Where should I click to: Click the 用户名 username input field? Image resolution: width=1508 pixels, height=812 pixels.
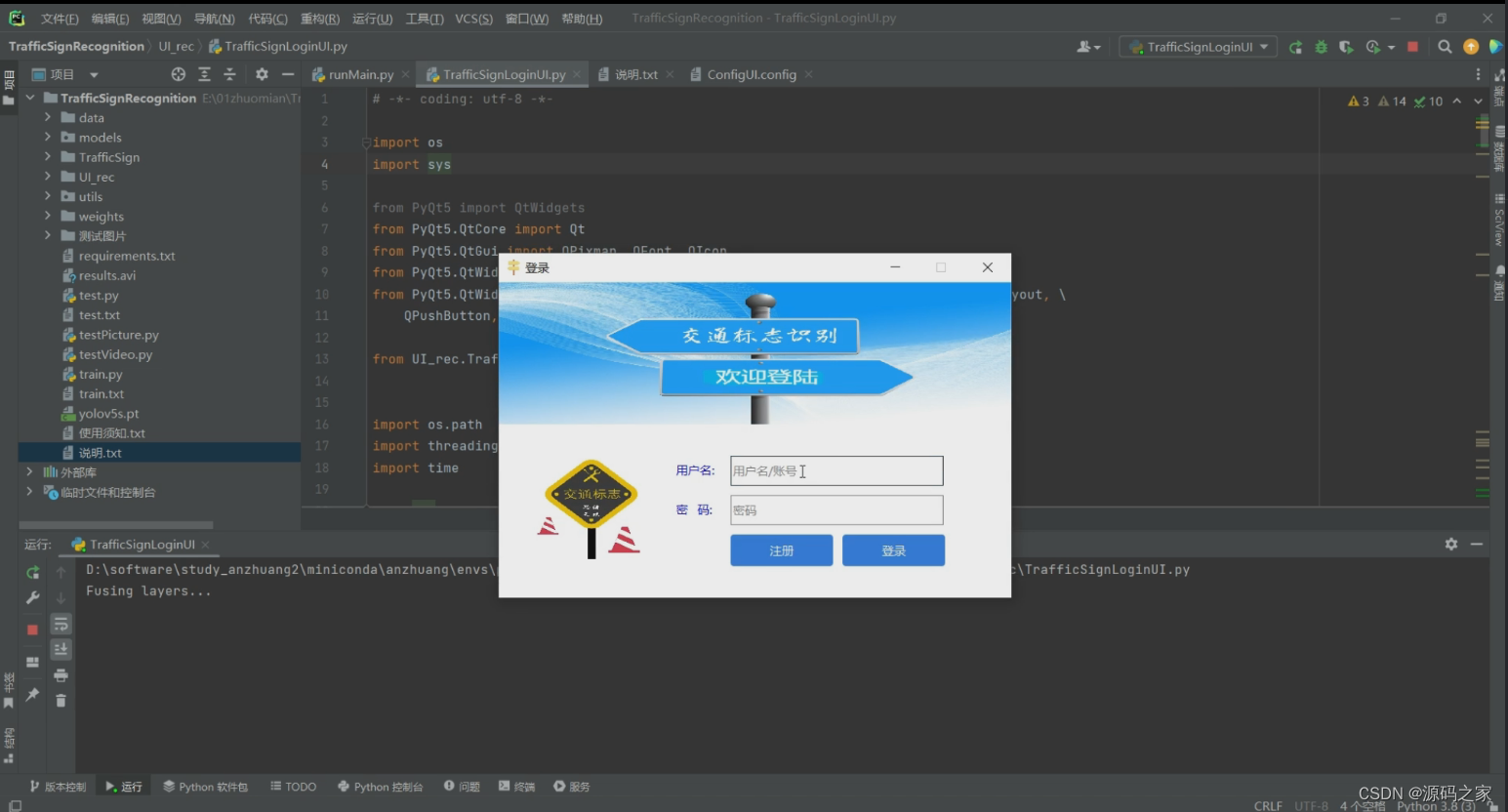pyautogui.click(x=836, y=471)
